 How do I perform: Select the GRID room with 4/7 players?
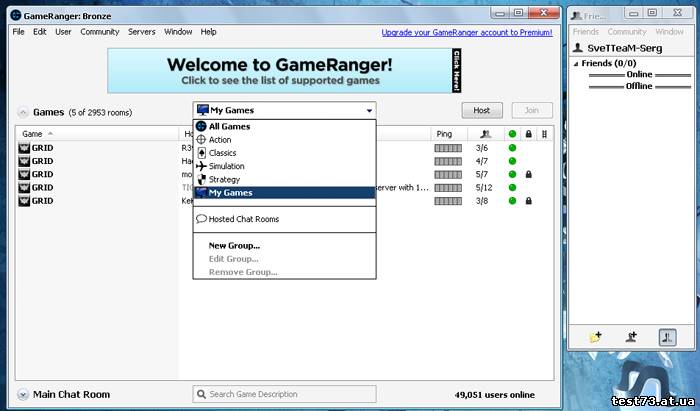[x=284, y=161]
